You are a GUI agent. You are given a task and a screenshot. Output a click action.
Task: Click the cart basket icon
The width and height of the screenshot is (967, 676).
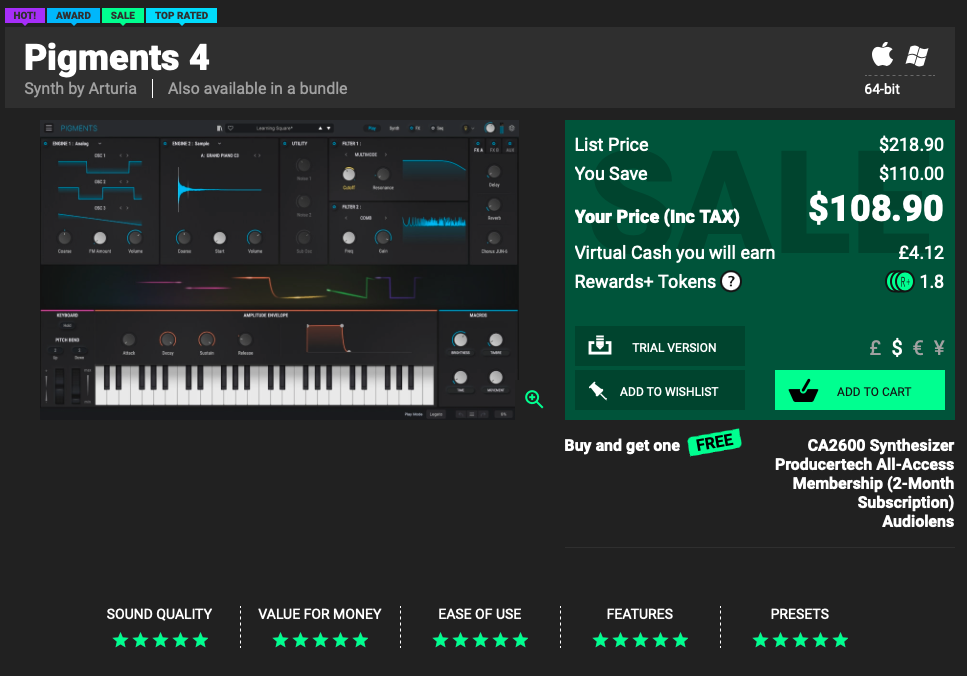pyautogui.click(x=804, y=390)
